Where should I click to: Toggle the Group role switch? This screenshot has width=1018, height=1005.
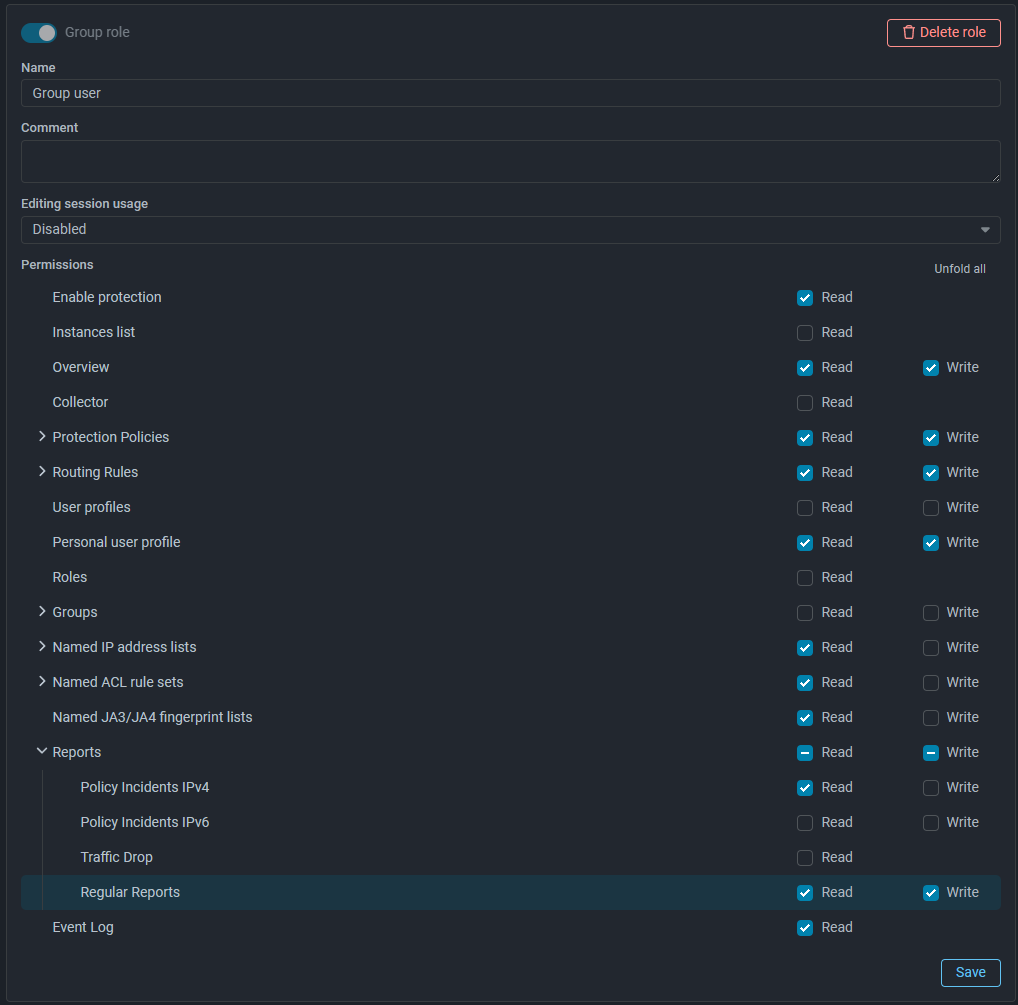click(x=39, y=32)
